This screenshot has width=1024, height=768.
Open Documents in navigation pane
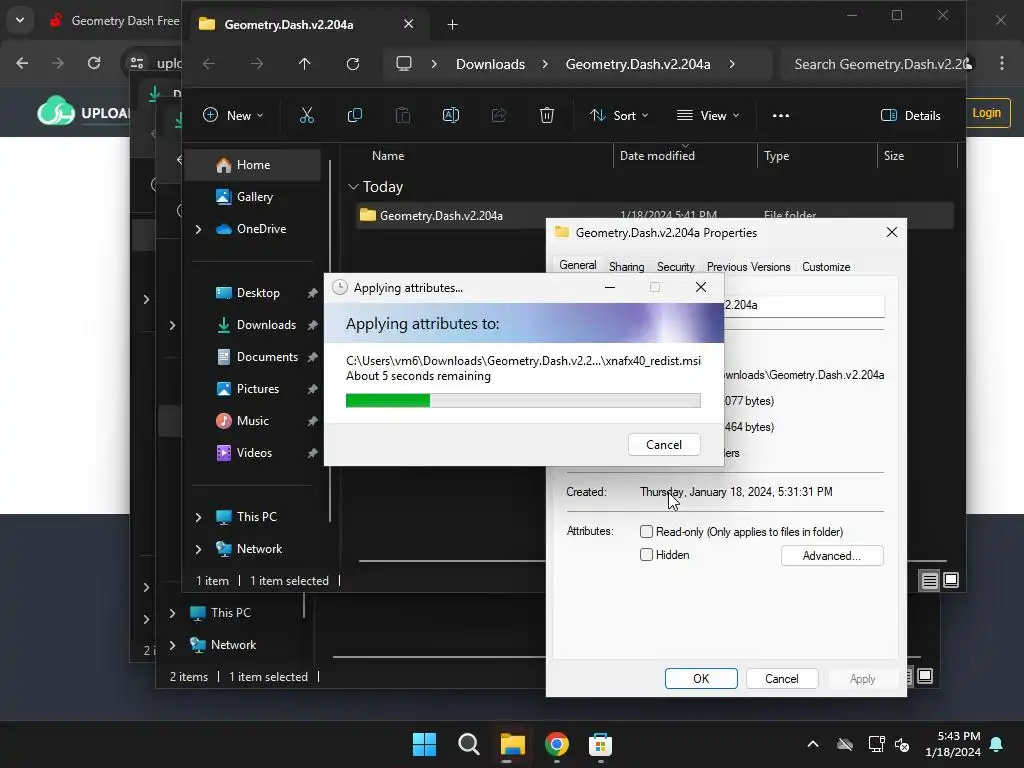[253, 357]
